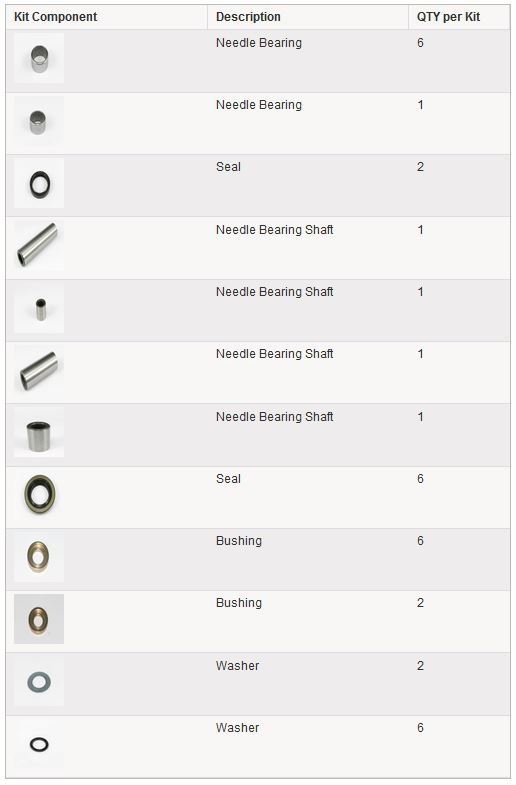Image resolution: width=516 pixels, height=785 pixels.
Task: Select the first Needle Bearing description text
Action: point(259,43)
